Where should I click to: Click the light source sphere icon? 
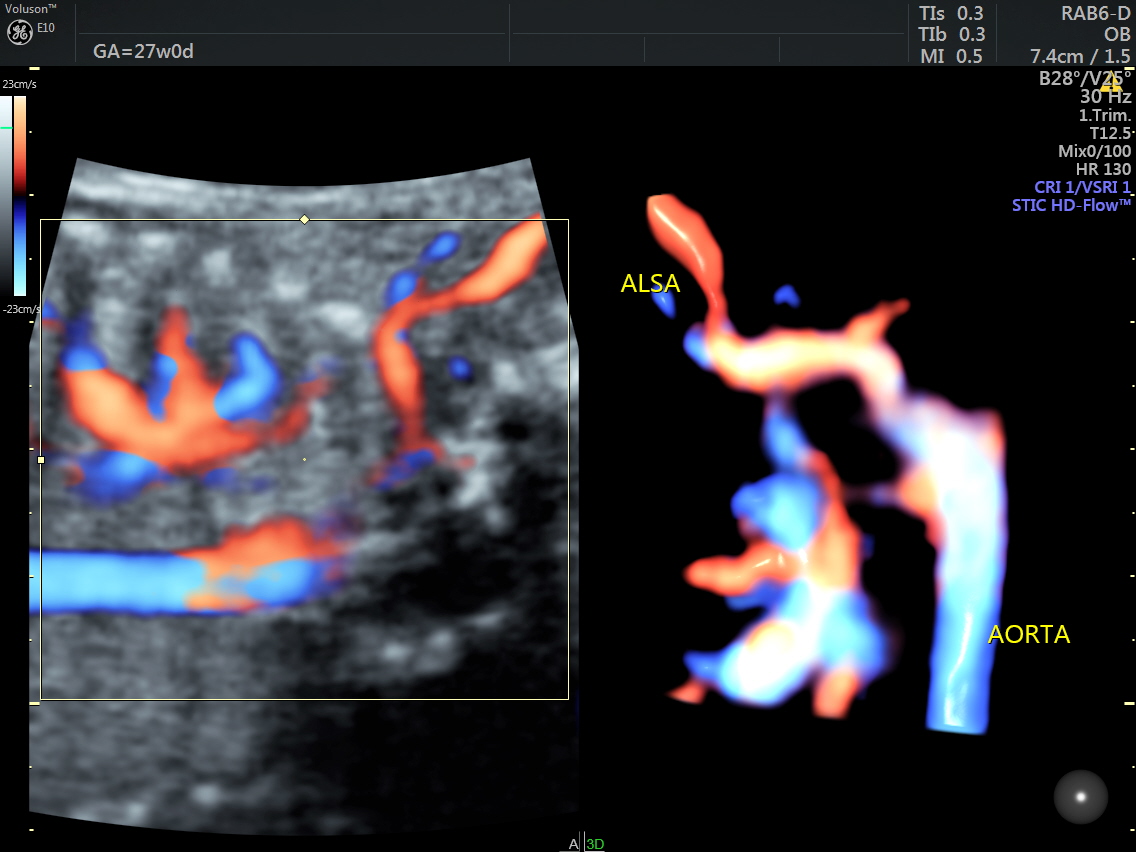[1080, 797]
